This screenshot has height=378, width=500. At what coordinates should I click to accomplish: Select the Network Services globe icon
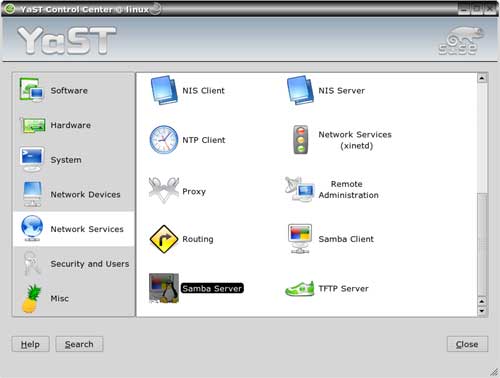tap(32, 229)
